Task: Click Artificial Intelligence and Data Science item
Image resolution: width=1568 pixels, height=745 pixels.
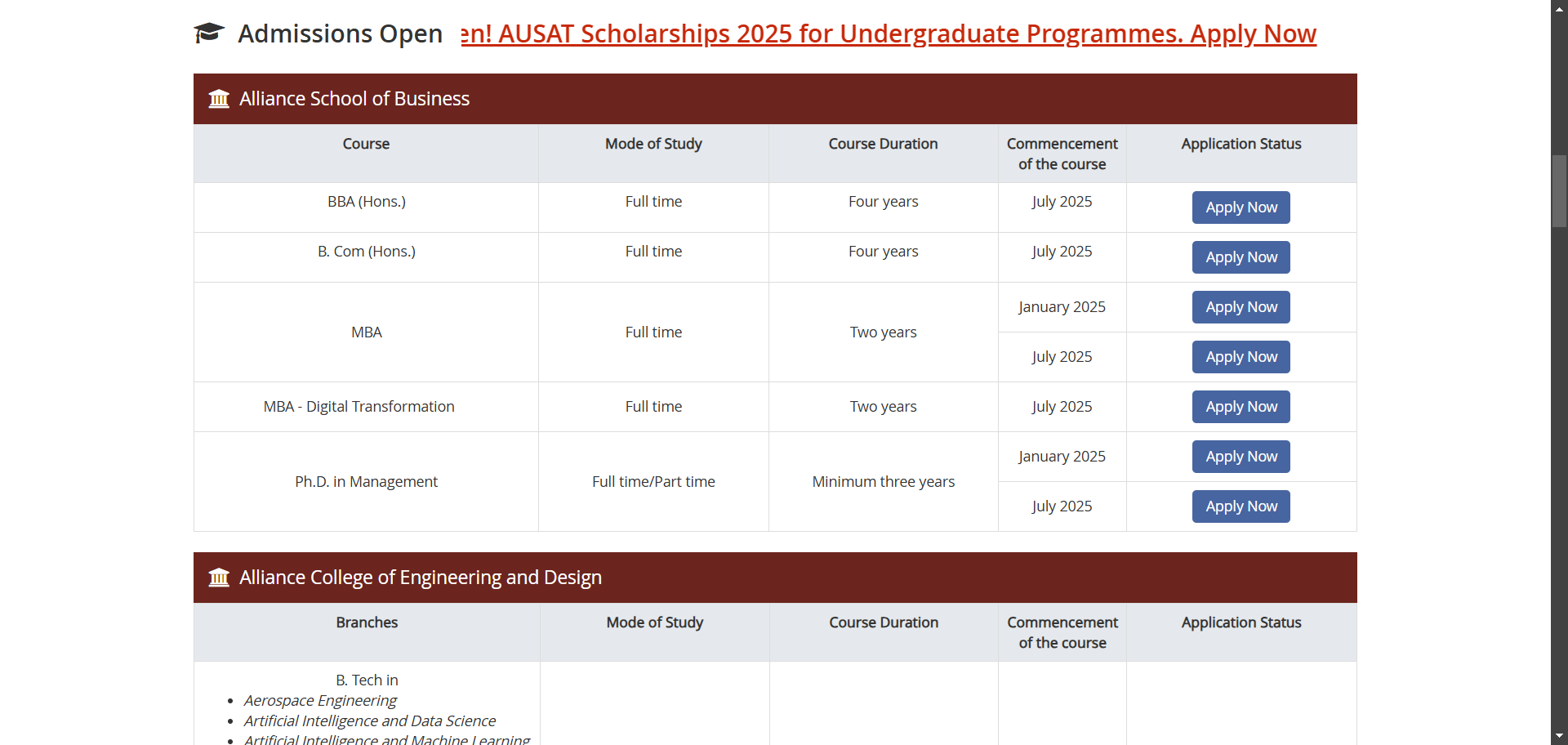Action: (370, 721)
